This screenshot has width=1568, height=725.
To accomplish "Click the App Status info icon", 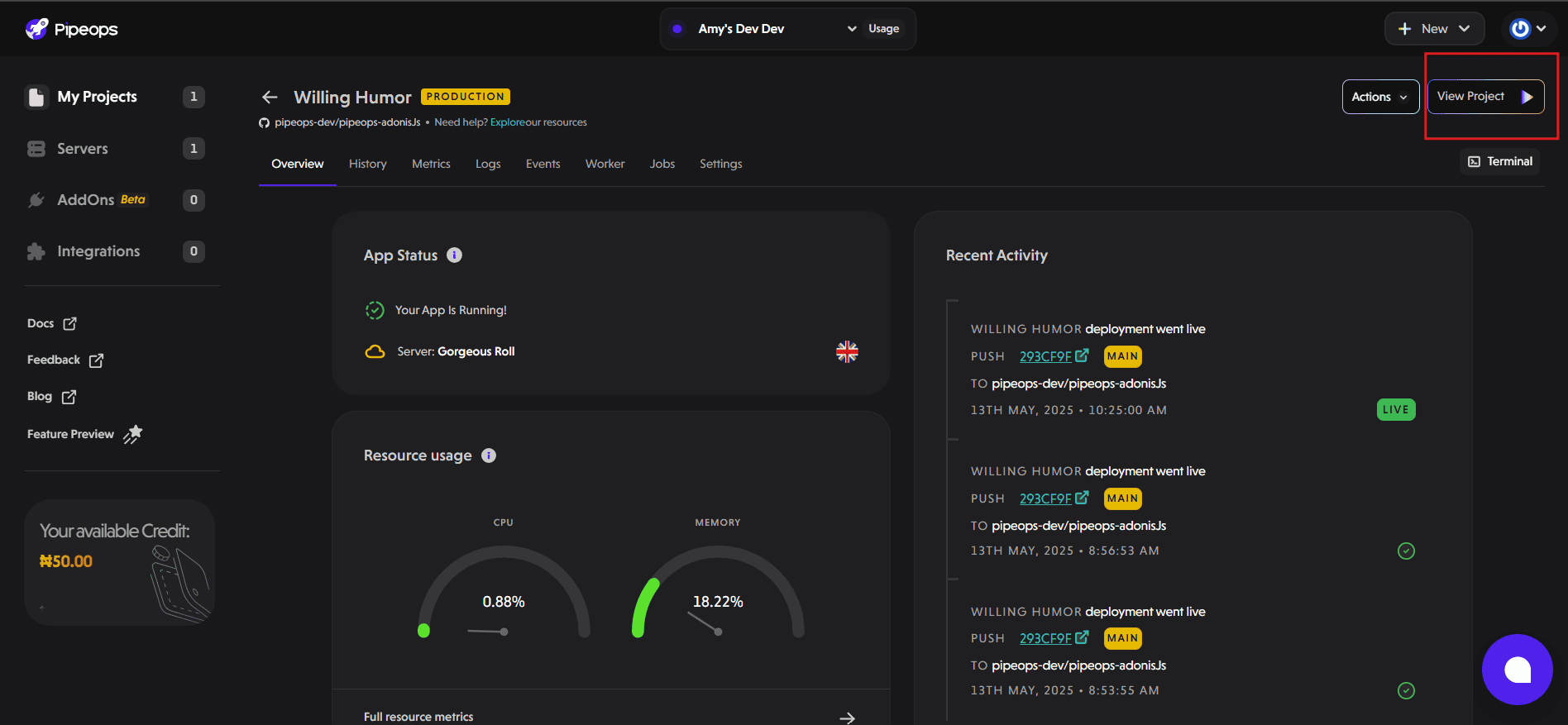I will pyautogui.click(x=454, y=255).
